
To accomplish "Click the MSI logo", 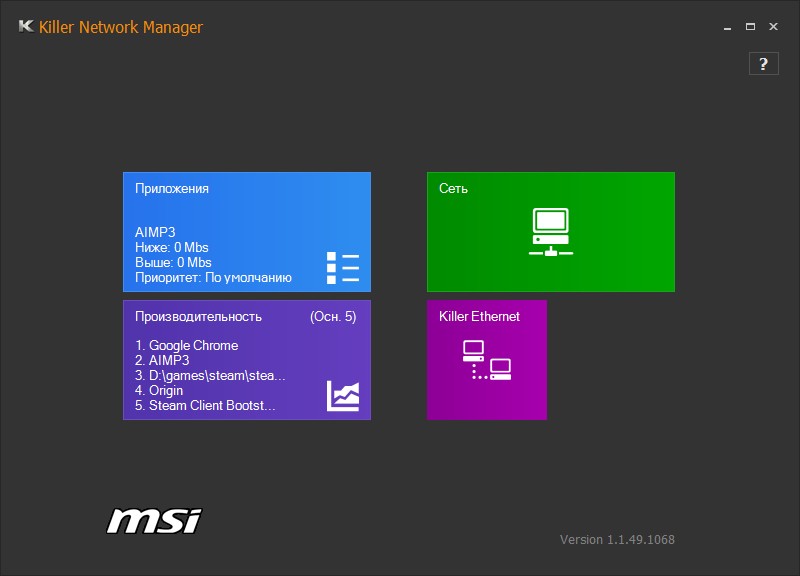I will point(154,521).
